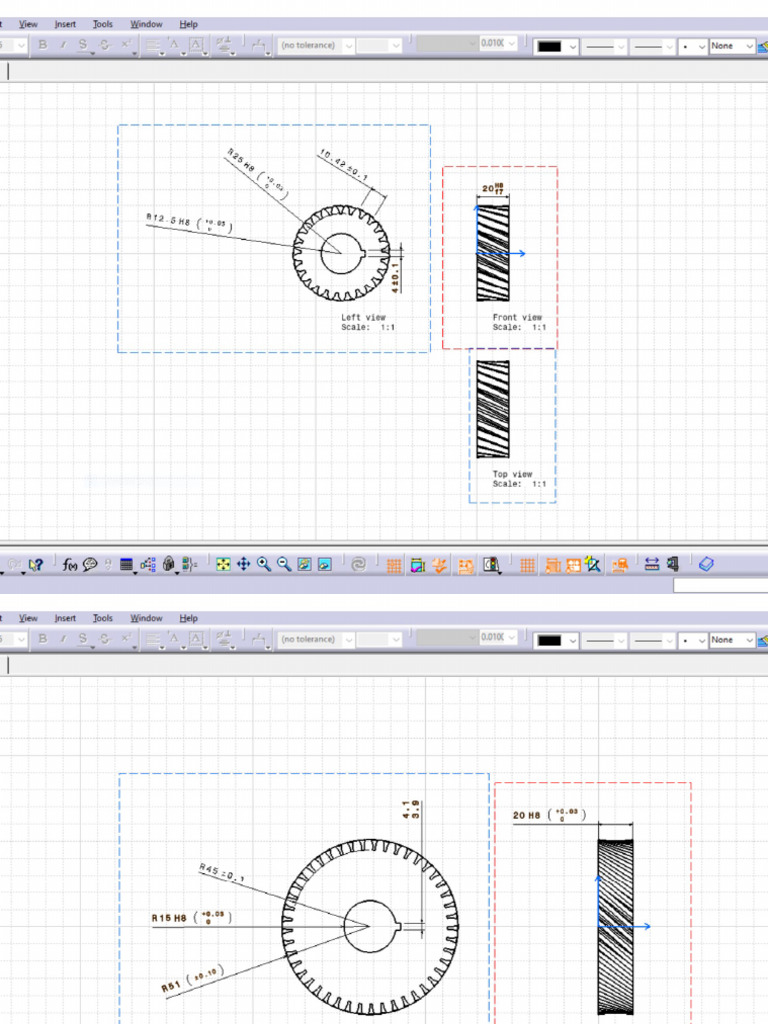The height and width of the screenshot is (1024, 768).
Task: Toggle Superscript in upper window toolbar
Action: point(126,45)
